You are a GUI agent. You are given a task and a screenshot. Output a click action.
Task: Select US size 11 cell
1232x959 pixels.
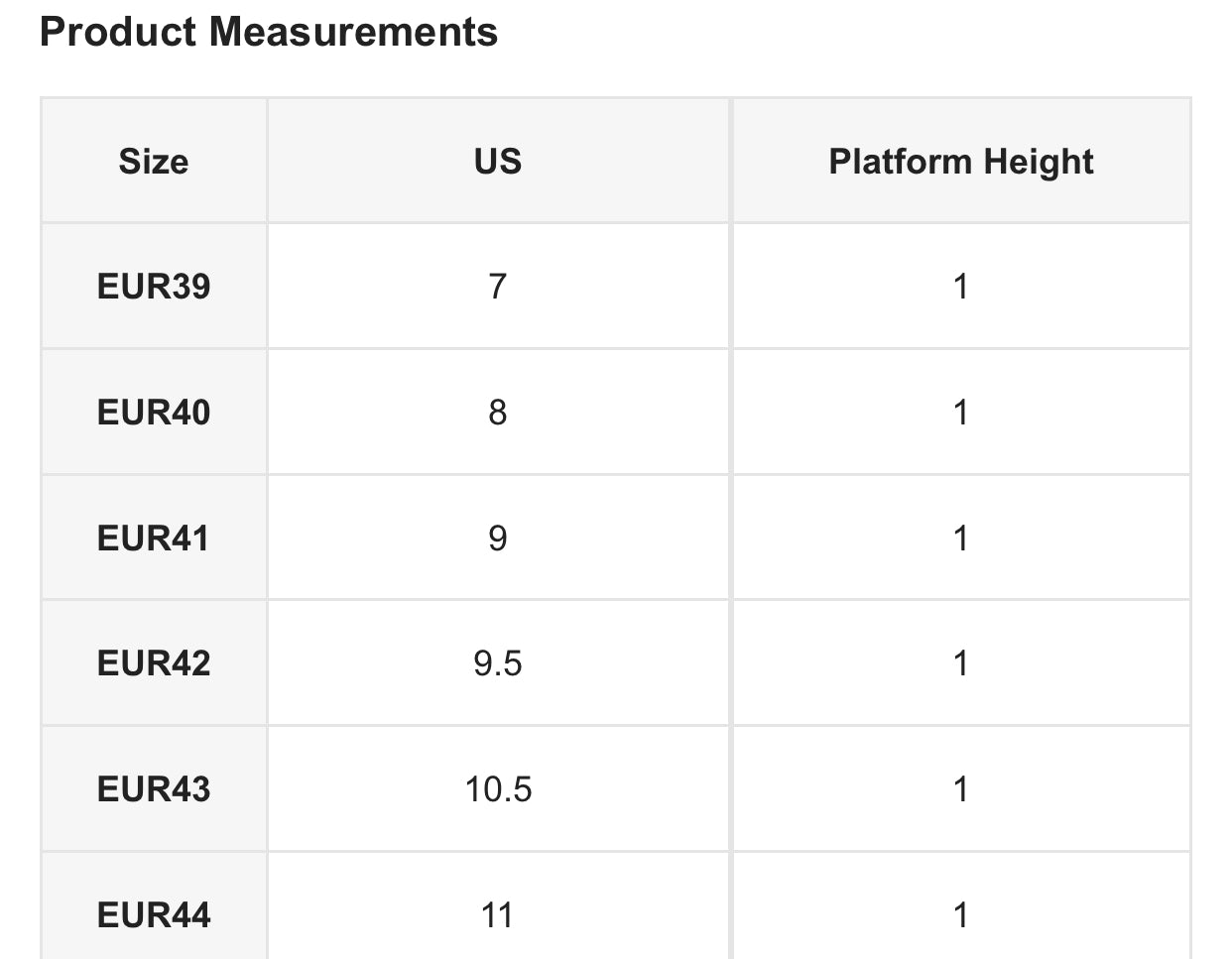(498, 914)
